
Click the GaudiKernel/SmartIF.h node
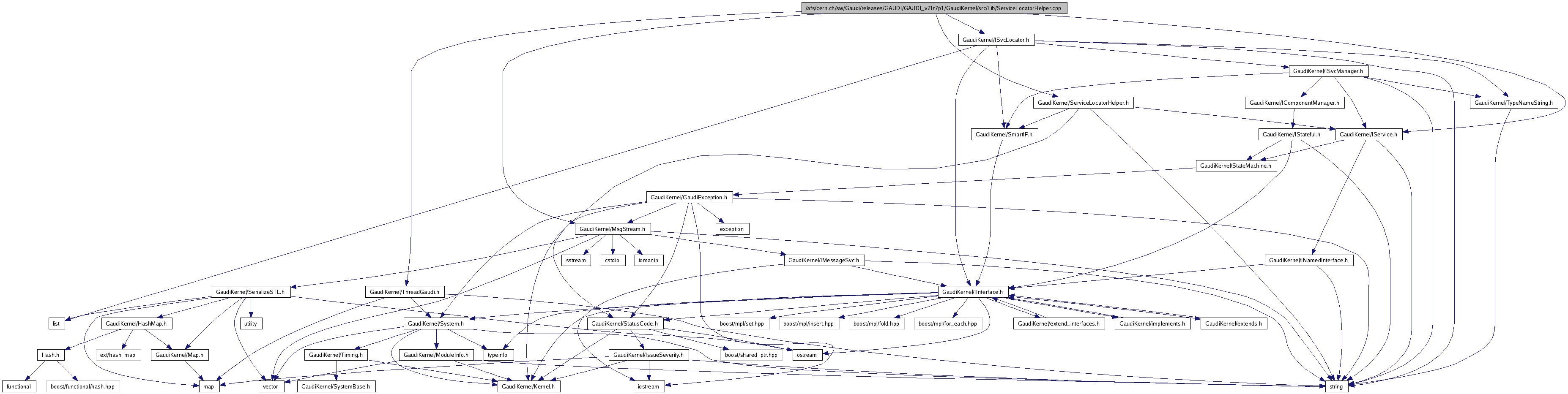(1004, 134)
